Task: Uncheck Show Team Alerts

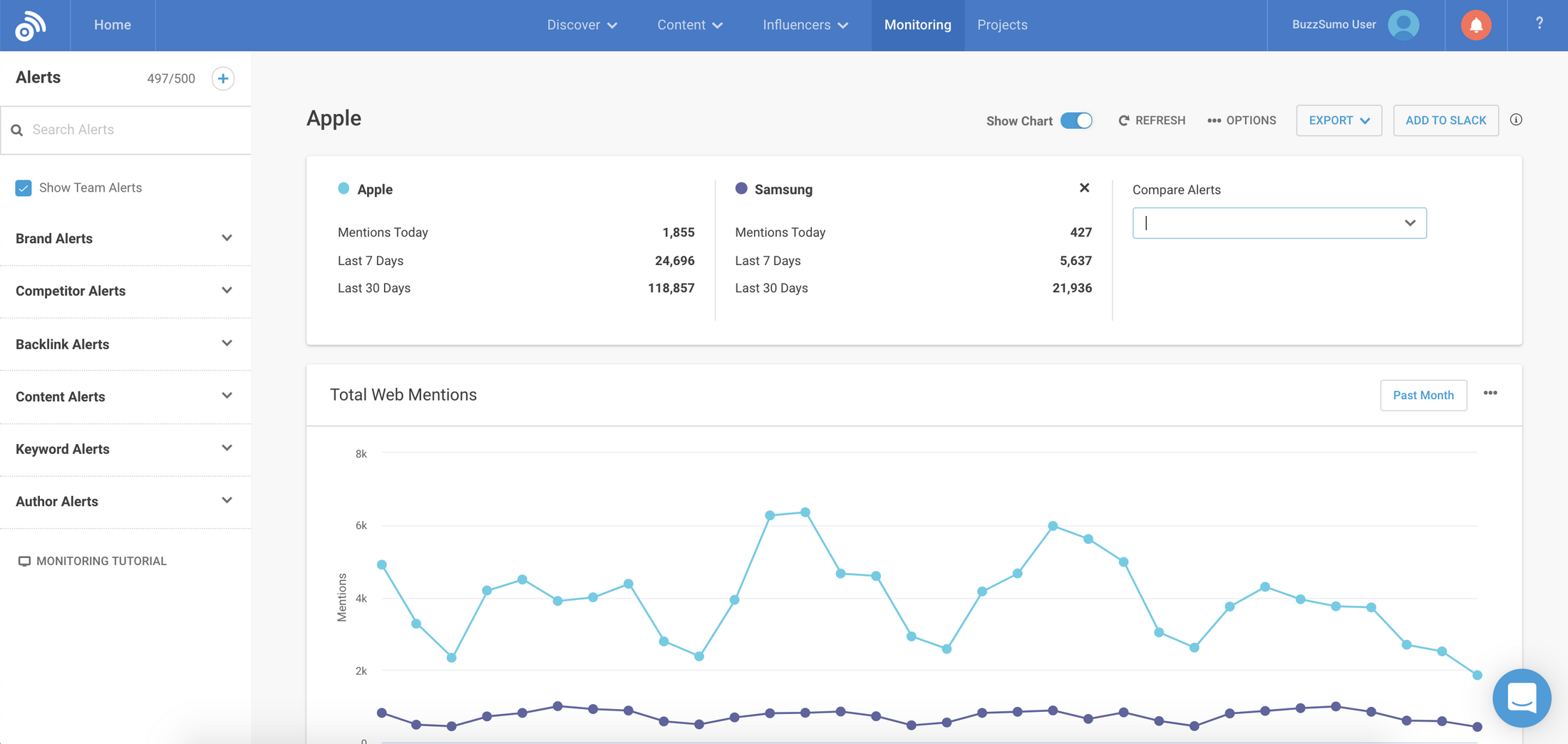Action: tap(23, 187)
